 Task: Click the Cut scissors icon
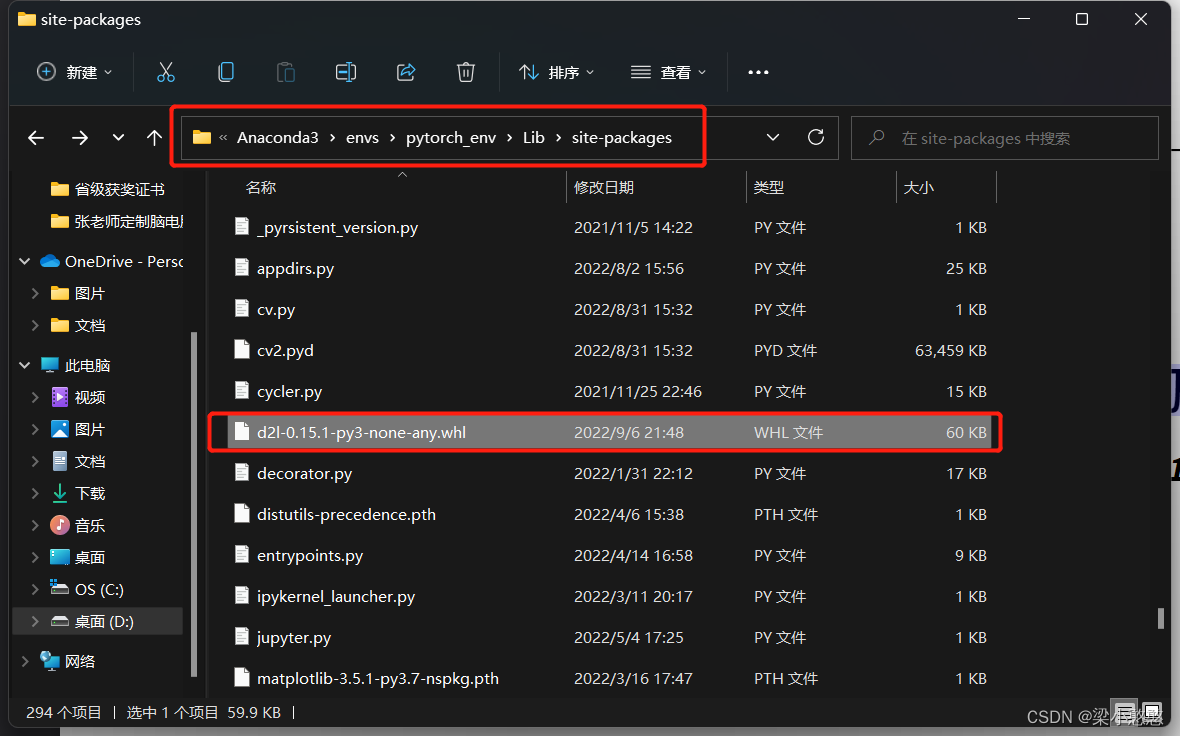(x=166, y=72)
